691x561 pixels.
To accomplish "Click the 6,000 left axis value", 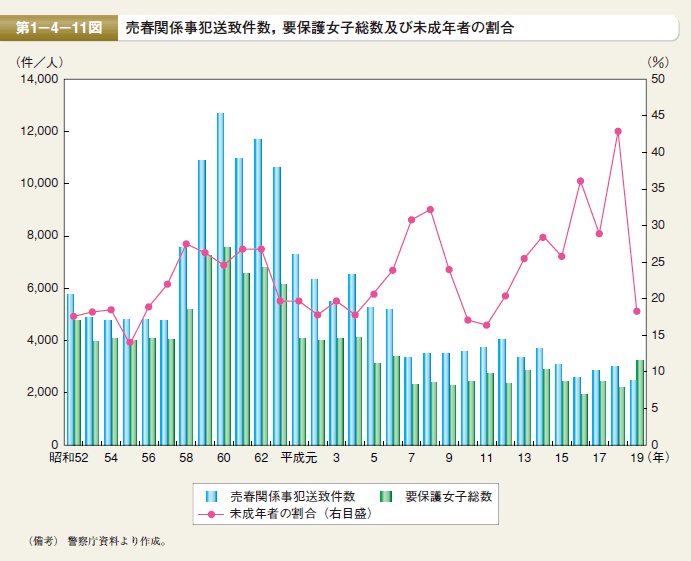I will pyautogui.click(x=41, y=288).
